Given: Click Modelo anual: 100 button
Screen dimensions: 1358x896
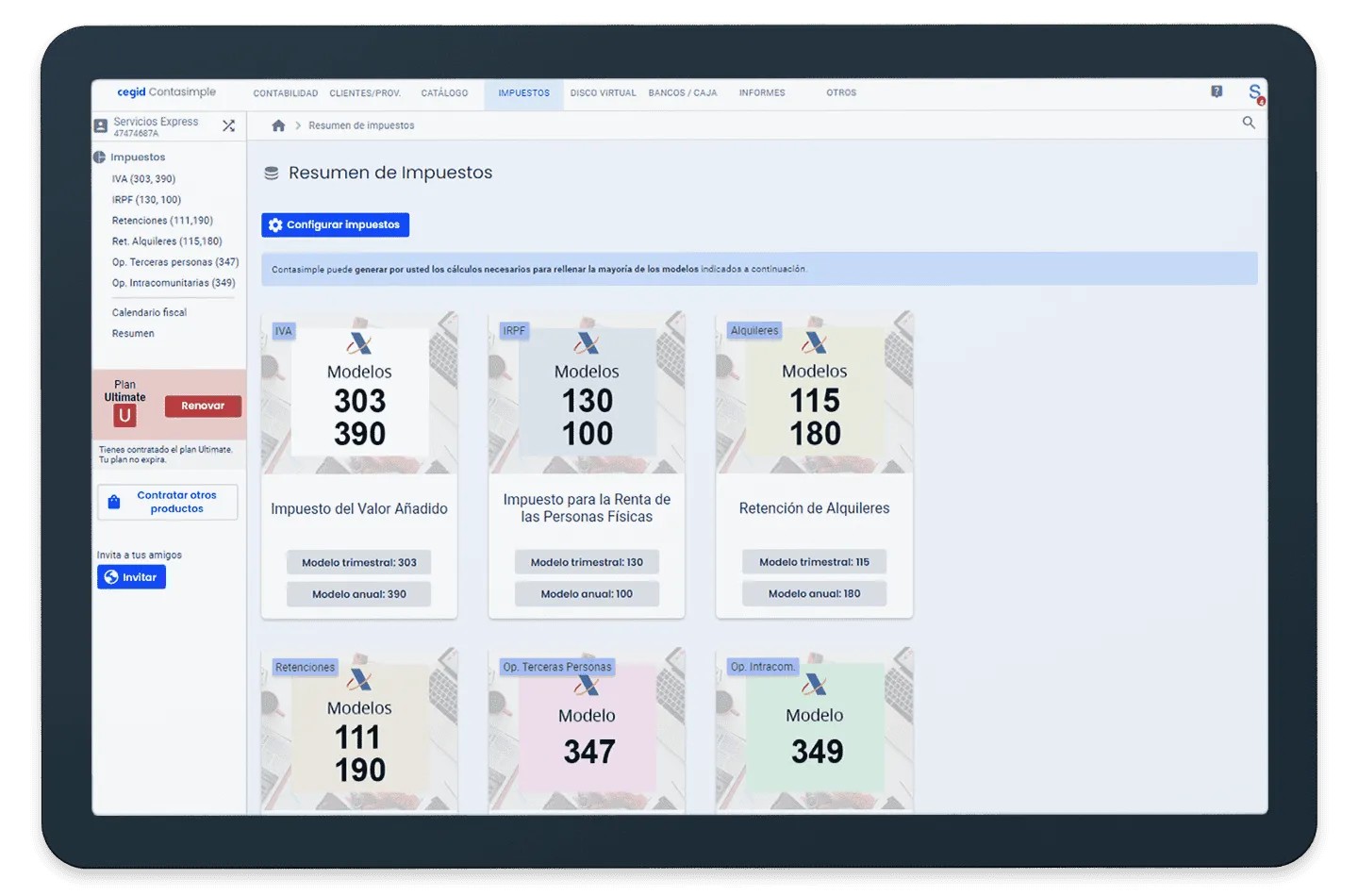Looking at the screenshot, I should click(x=587, y=594).
